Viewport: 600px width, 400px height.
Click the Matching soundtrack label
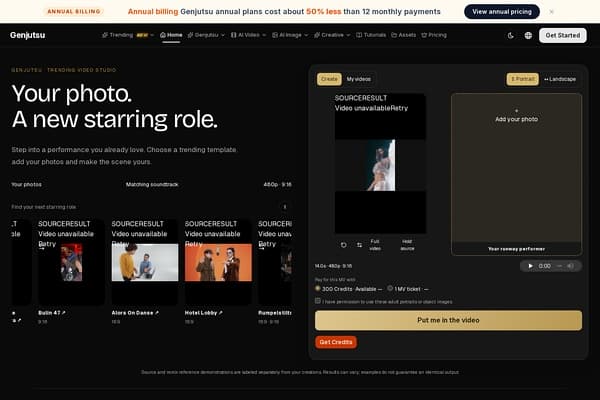coord(152,184)
